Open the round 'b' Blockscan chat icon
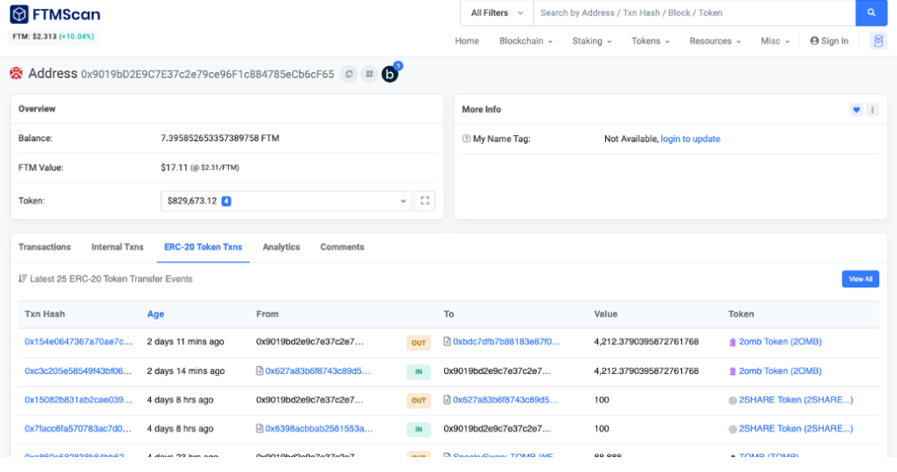The height and width of the screenshot is (472, 897). tap(390, 74)
